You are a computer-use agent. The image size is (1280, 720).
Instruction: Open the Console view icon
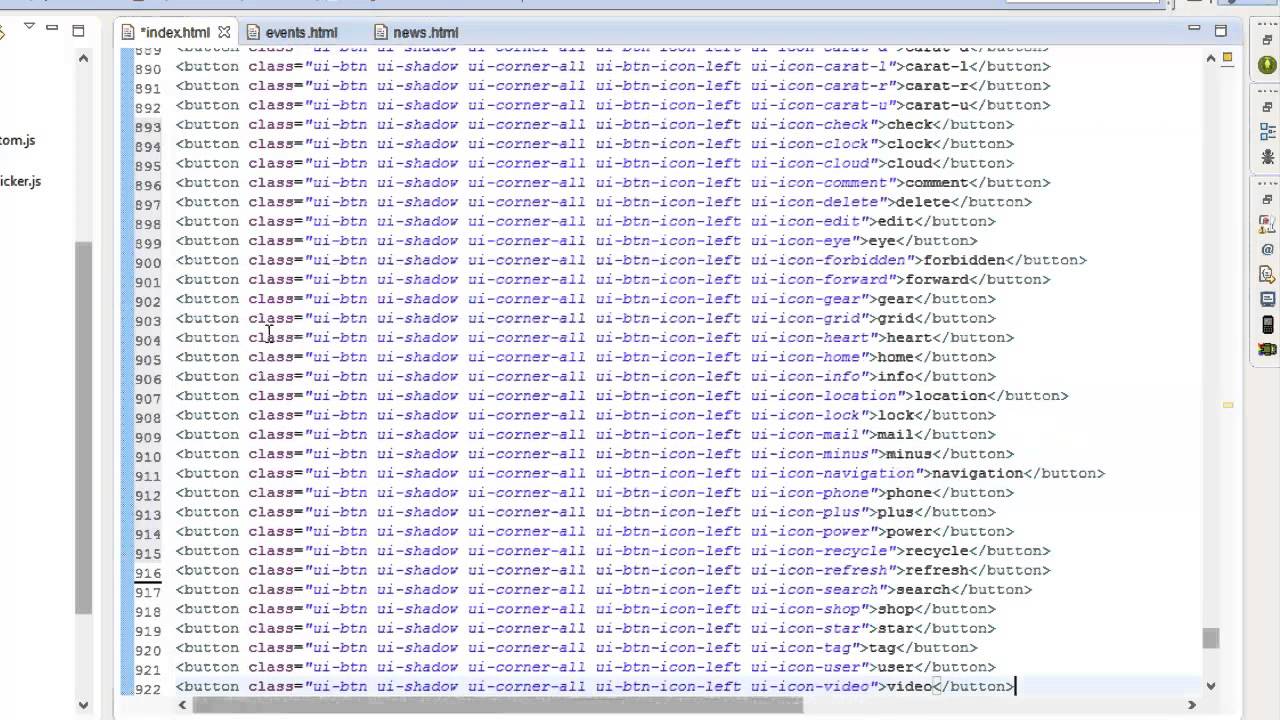(1268, 299)
